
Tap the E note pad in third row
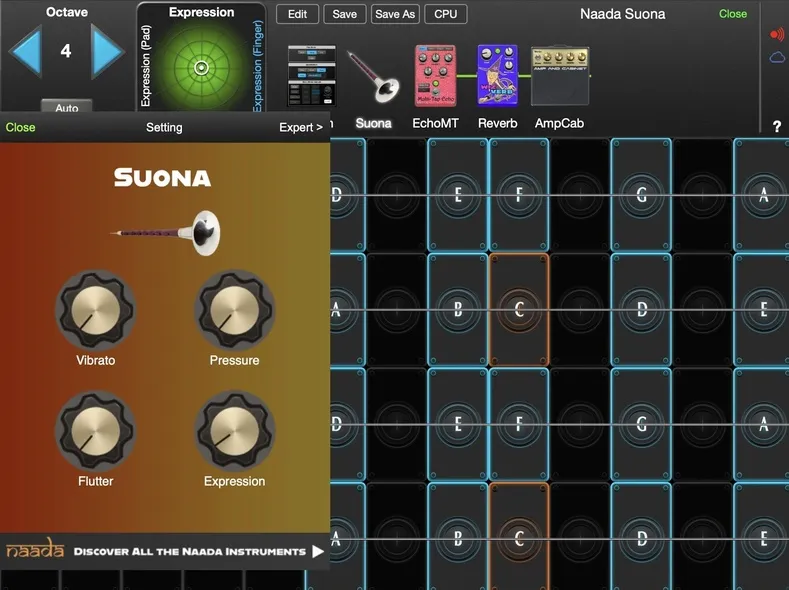(x=458, y=424)
